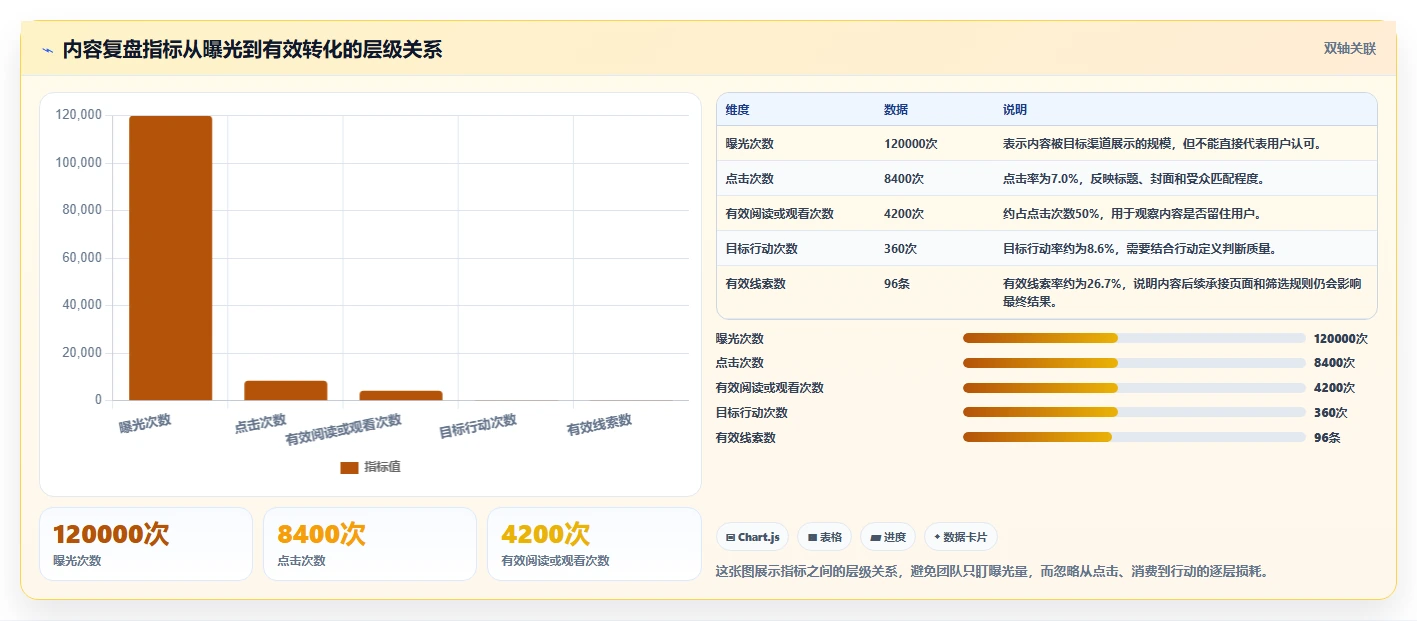This screenshot has width=1417, height=621.
Task: Select table cell 360次
Action: tap(901, 249)
